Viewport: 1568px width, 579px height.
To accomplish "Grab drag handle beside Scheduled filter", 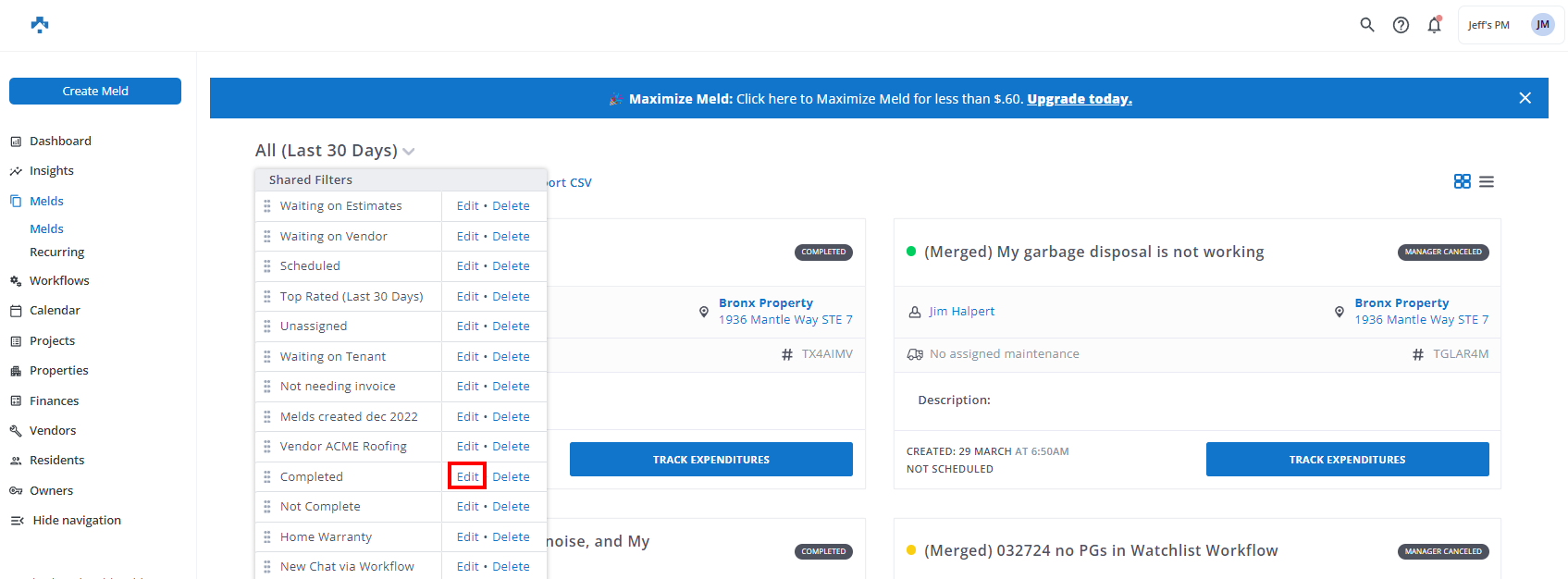I will (x=267, y=266).
